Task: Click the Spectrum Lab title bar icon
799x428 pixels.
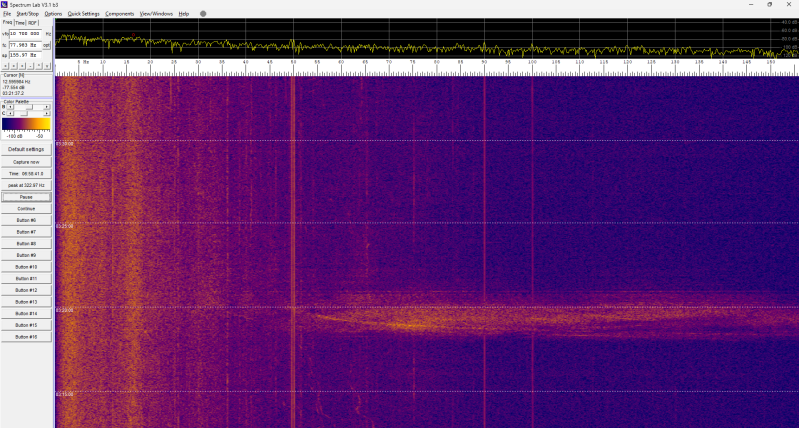Action: point(5,4)
